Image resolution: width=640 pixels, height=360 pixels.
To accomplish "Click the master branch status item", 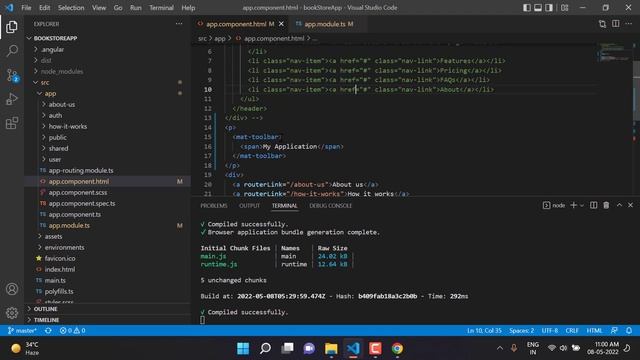I will pos(23,331).
